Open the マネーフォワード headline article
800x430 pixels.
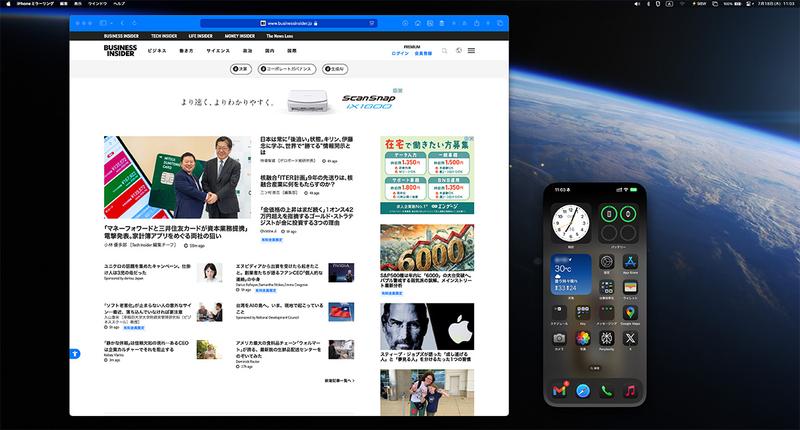pos(176,232)
